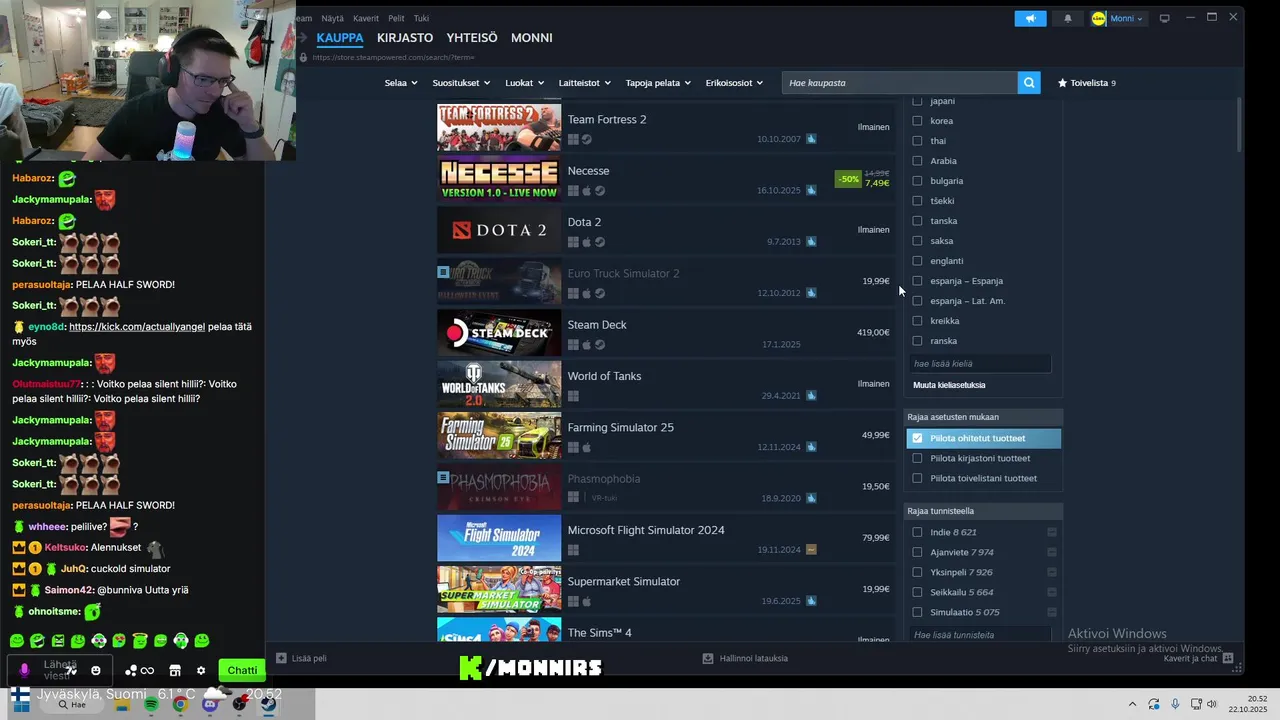The image size is (1280, 720).
Task: Open the kick.com/actuallyangel chat link
Action: click(136, 327)
